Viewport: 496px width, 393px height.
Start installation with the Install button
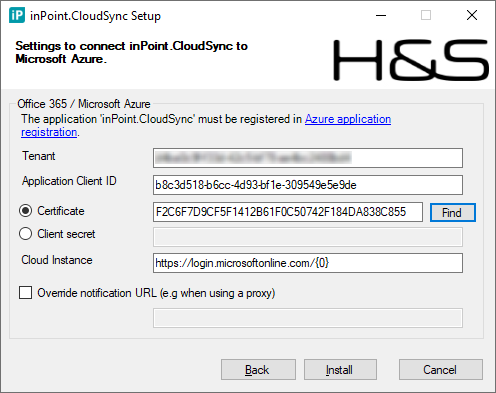coord(340,369)
